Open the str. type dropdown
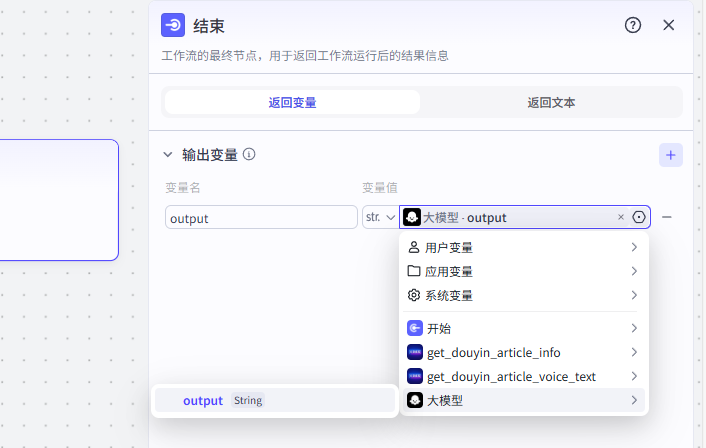Viewport: 706px width, 448px height. 380,217
